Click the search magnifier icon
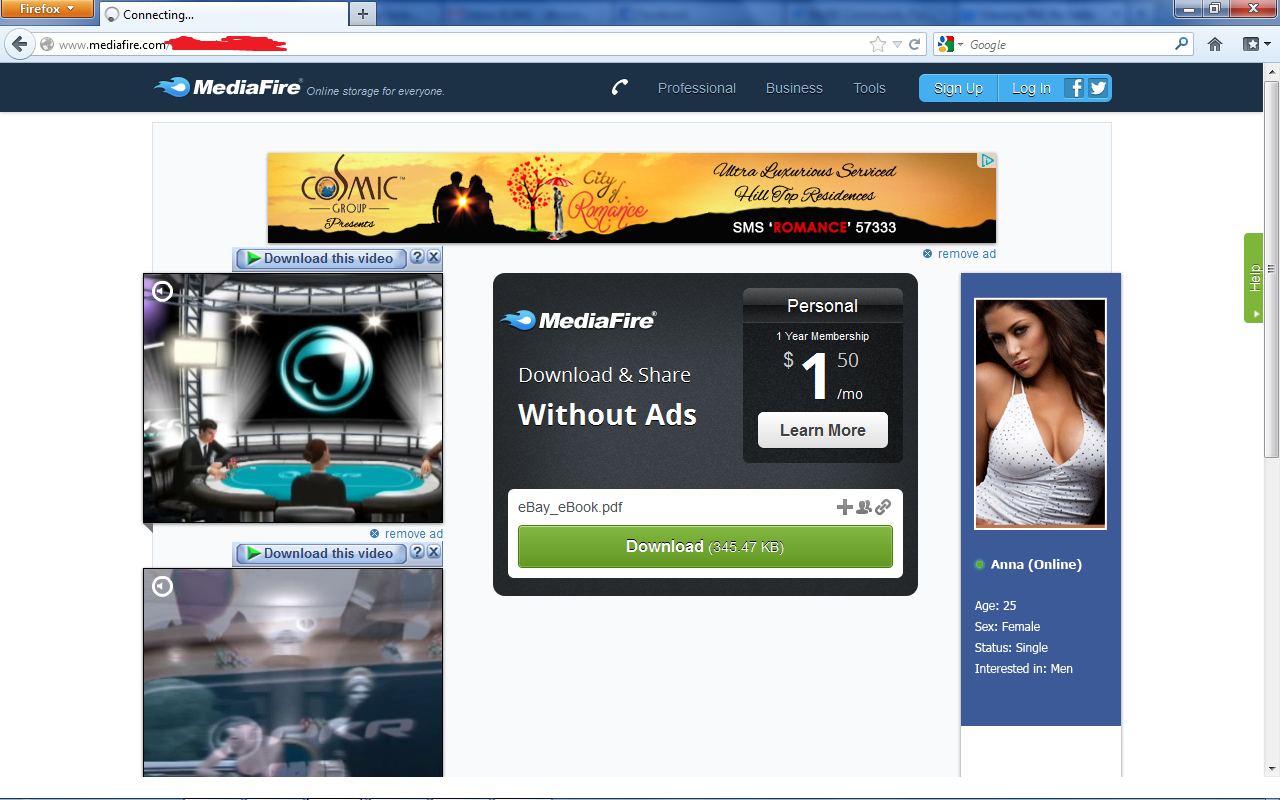 pyautogui.click(x=1181, y=44)
